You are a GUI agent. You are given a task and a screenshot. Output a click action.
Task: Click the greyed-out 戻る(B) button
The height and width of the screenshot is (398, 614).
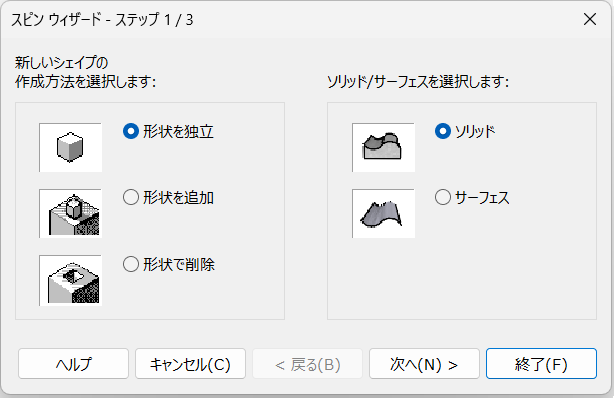click(307, 364)
